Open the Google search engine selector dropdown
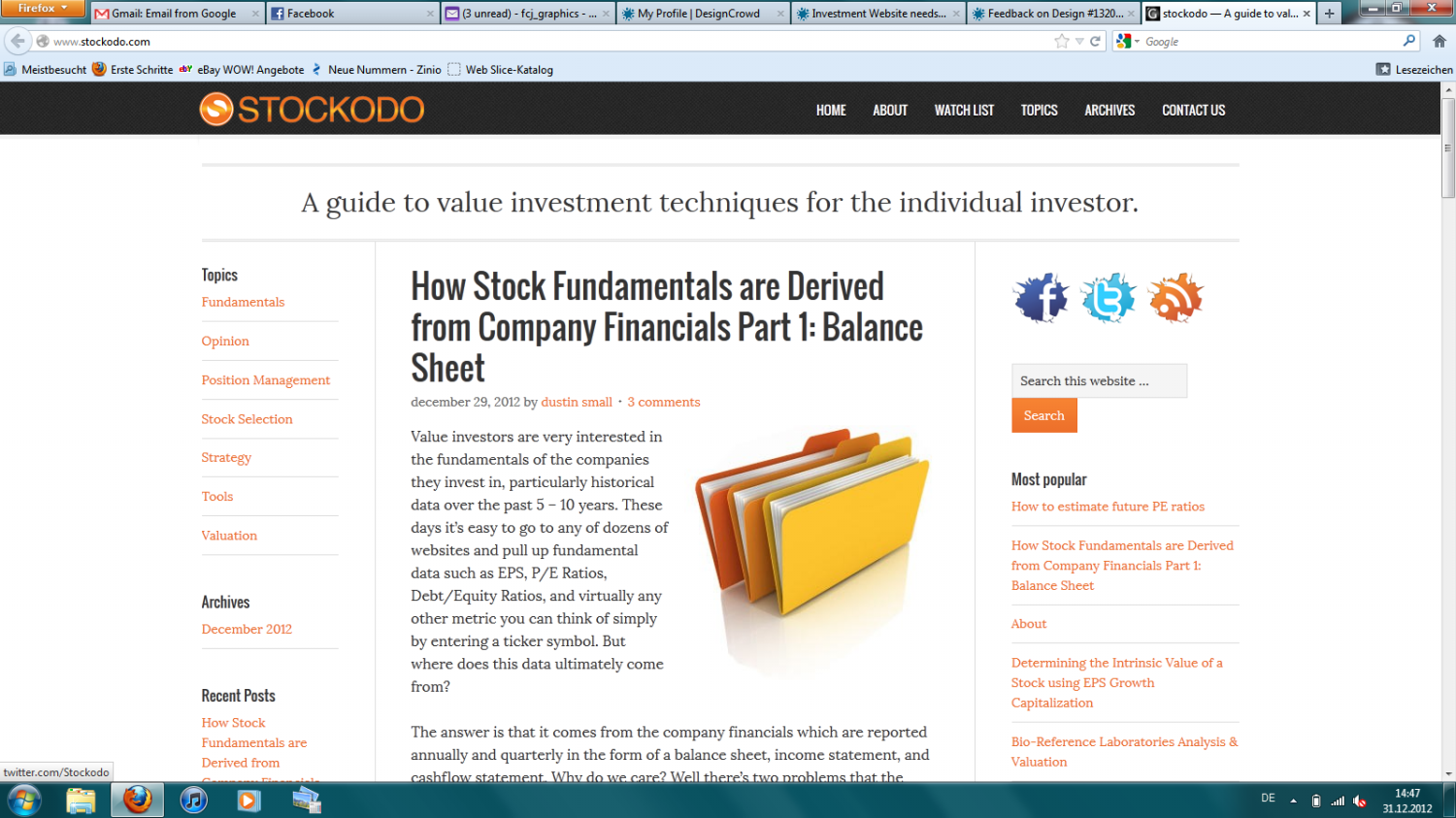 1128,41
